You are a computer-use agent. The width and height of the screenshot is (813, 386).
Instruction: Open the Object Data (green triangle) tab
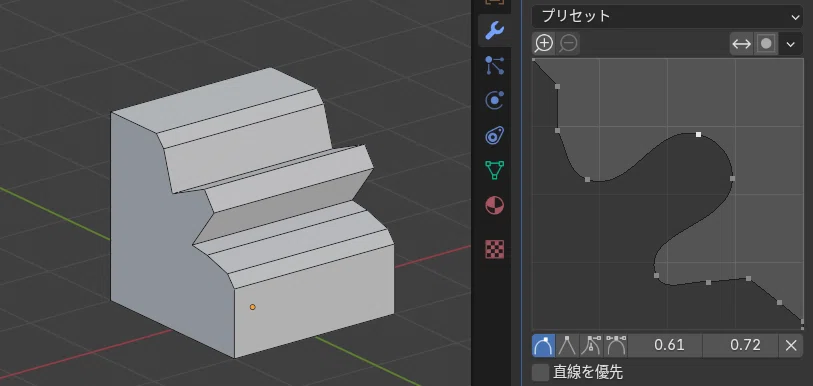(494, 170)
